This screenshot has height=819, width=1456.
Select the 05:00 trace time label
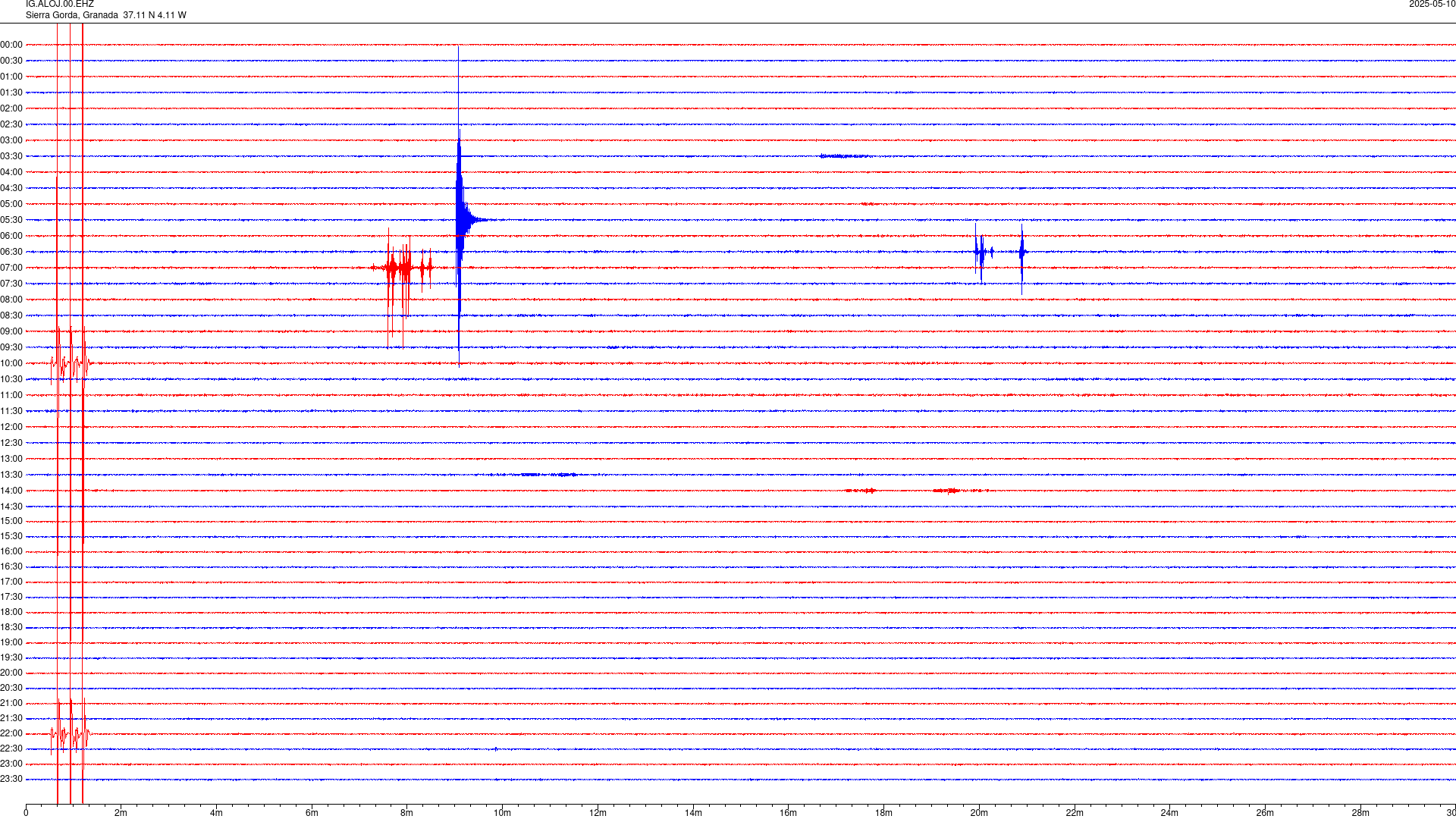pos(11,204)
